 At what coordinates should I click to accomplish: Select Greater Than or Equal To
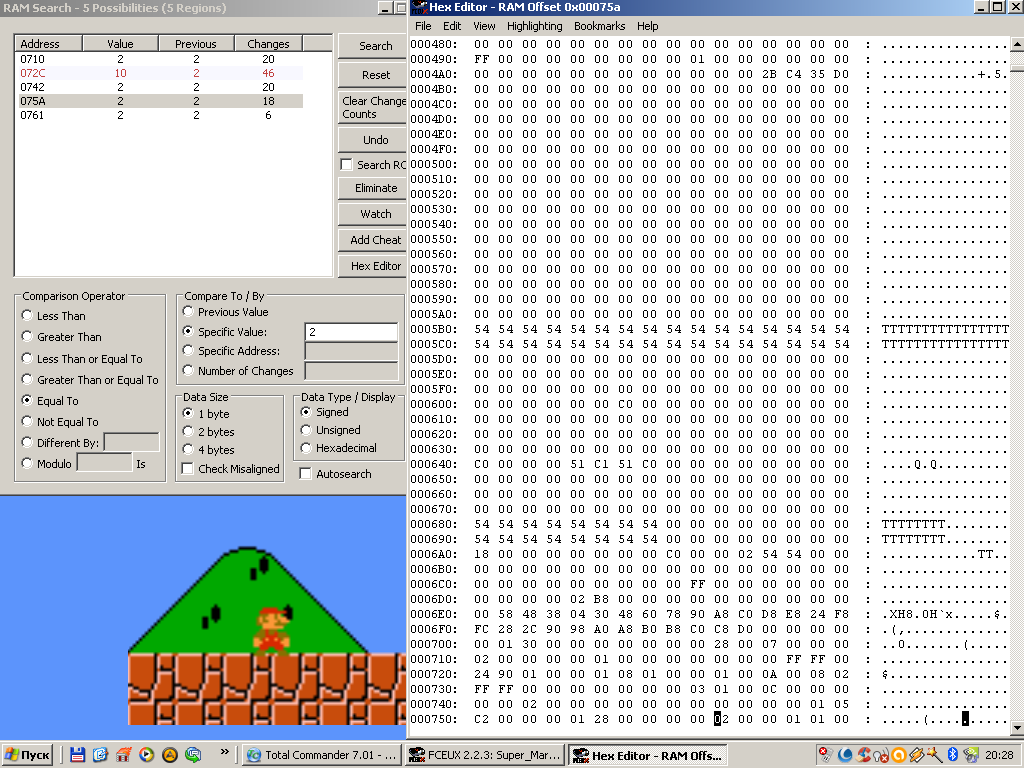27,379
